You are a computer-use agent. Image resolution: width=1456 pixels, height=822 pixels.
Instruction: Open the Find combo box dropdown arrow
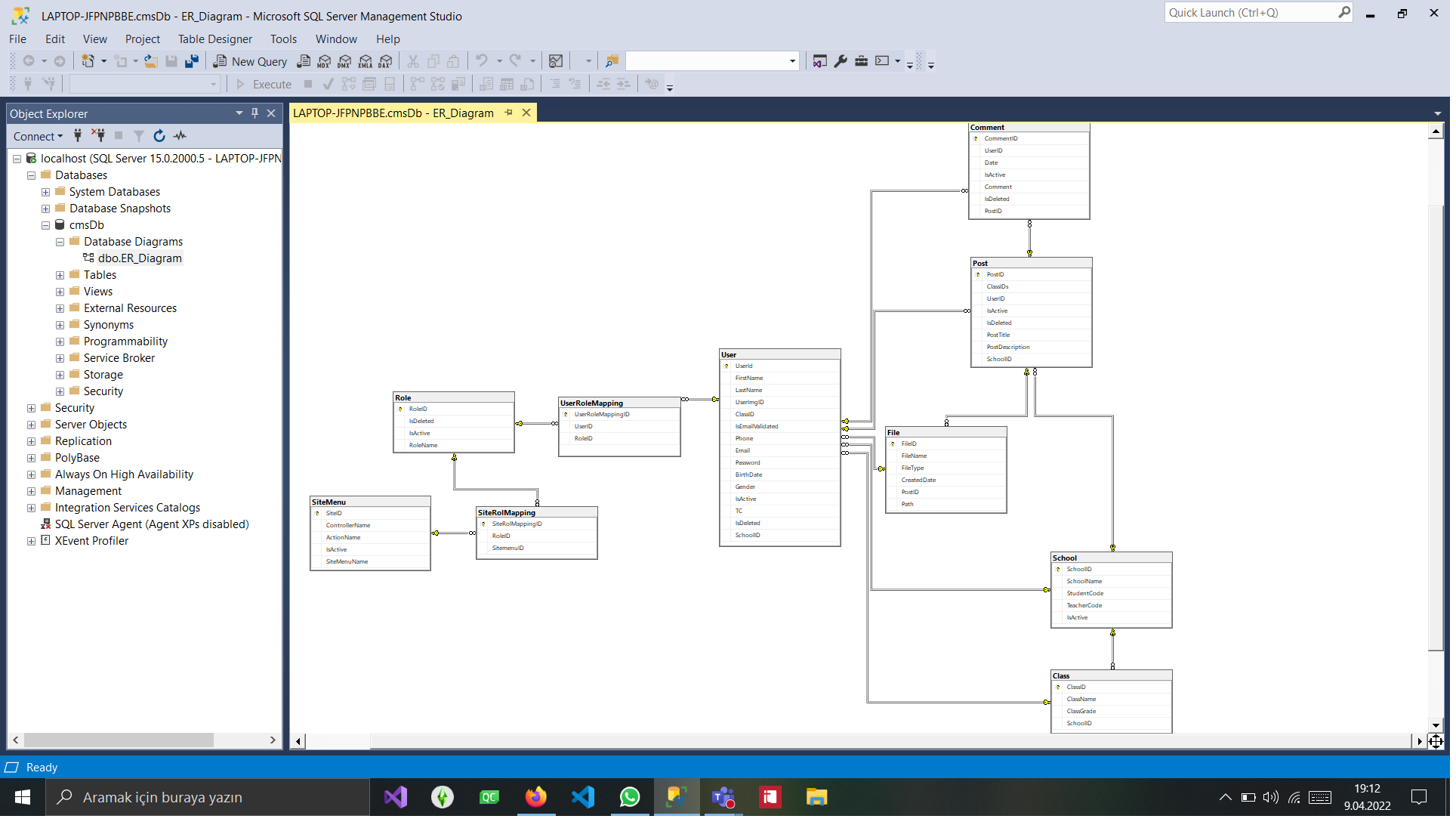[x=792, y=61]
